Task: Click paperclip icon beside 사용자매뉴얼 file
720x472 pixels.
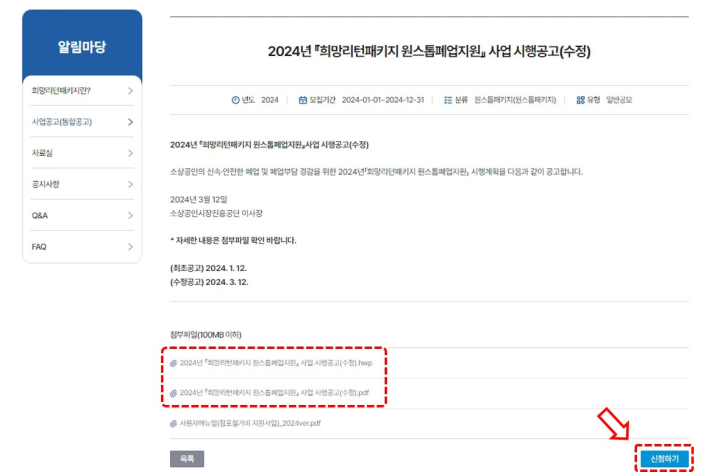Action: (174, 423)
